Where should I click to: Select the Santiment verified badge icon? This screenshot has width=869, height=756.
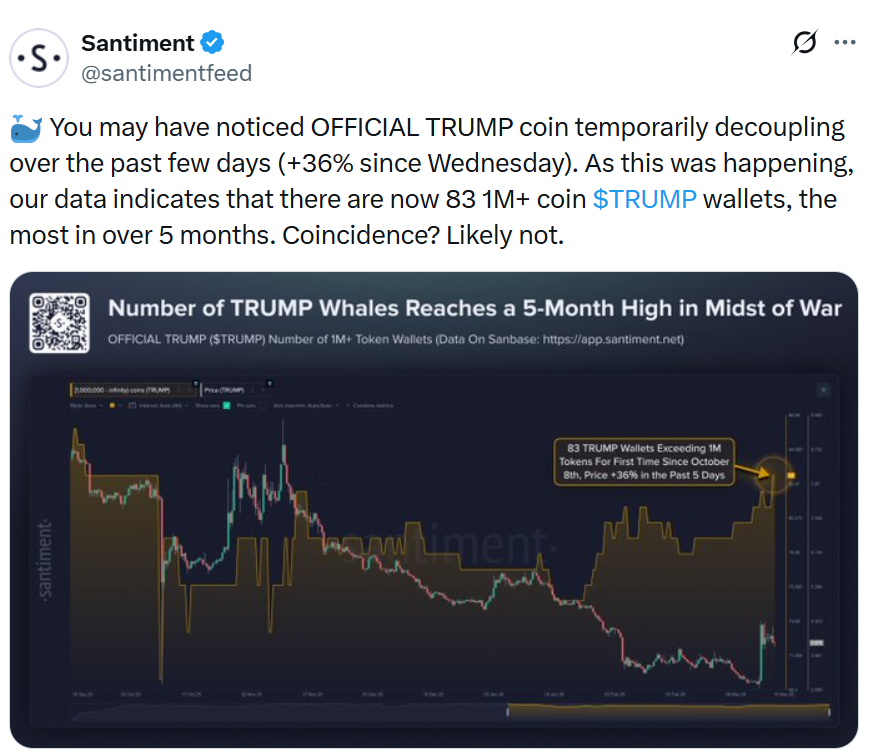click(210, 42)
